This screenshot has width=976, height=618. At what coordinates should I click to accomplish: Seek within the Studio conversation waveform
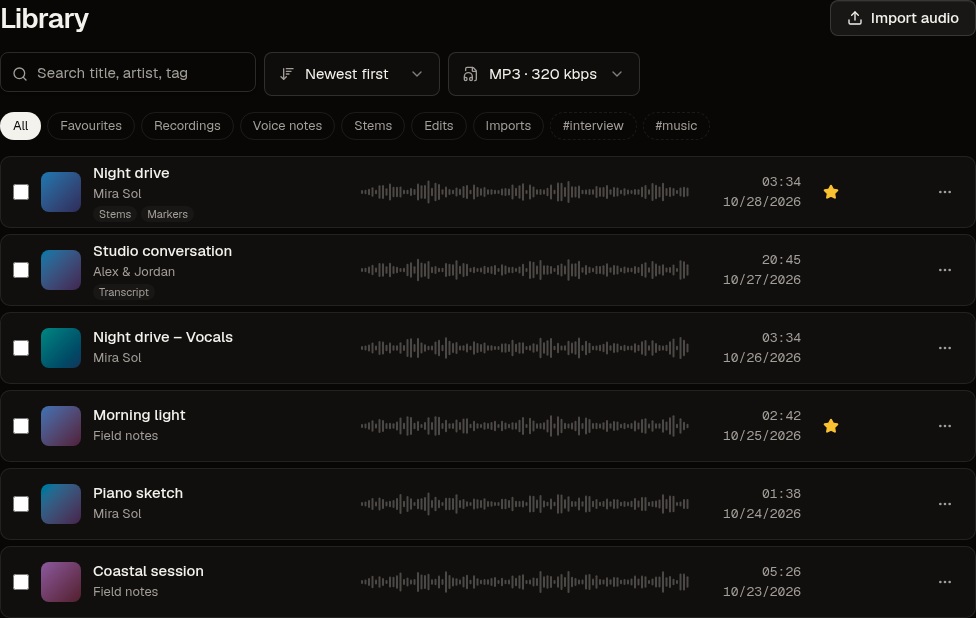(525, 270)
